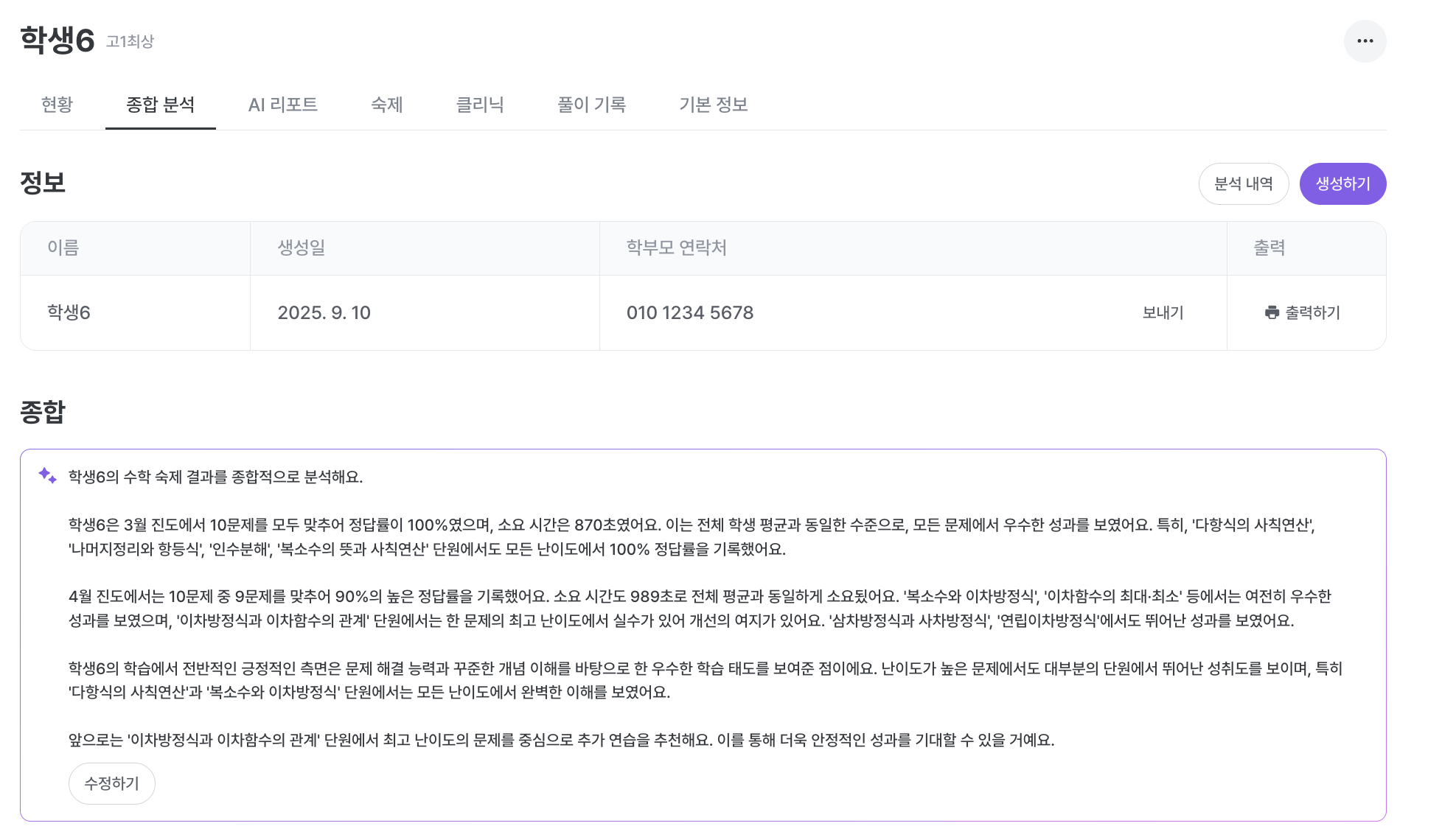Click the 학부모 연락처 column header
1442x840 pixels.
pos(676,248)
